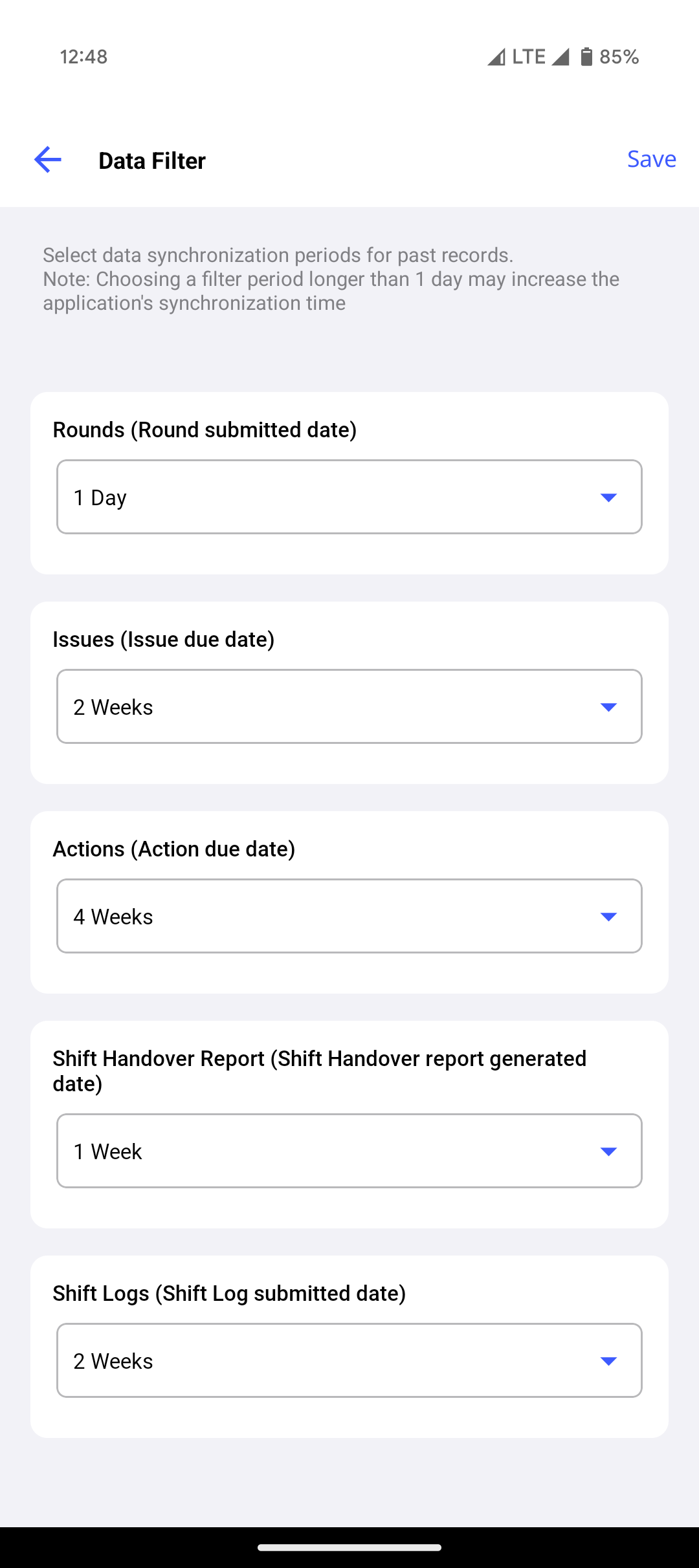The image size is (699, 1568).
Task: Tap the Actions dropdown arrow icon
Action: (608, 917)
